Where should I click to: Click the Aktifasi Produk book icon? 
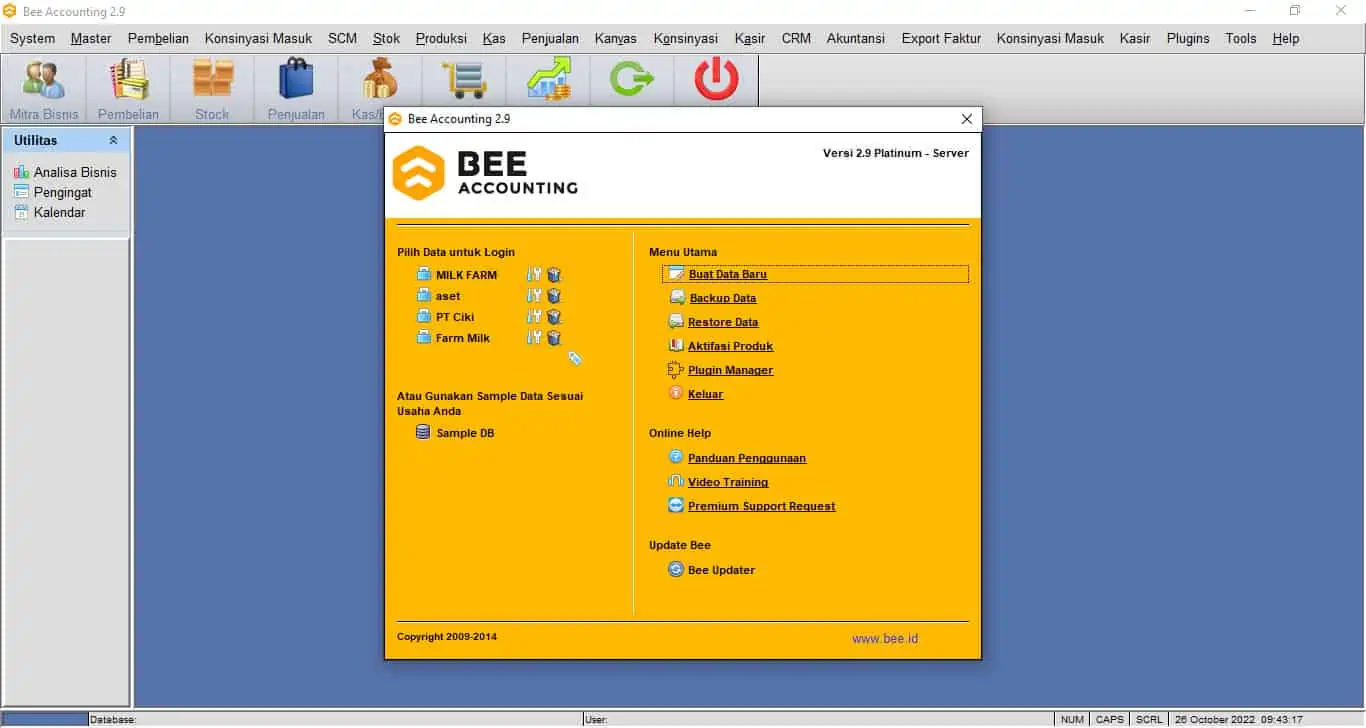(676, 346)
